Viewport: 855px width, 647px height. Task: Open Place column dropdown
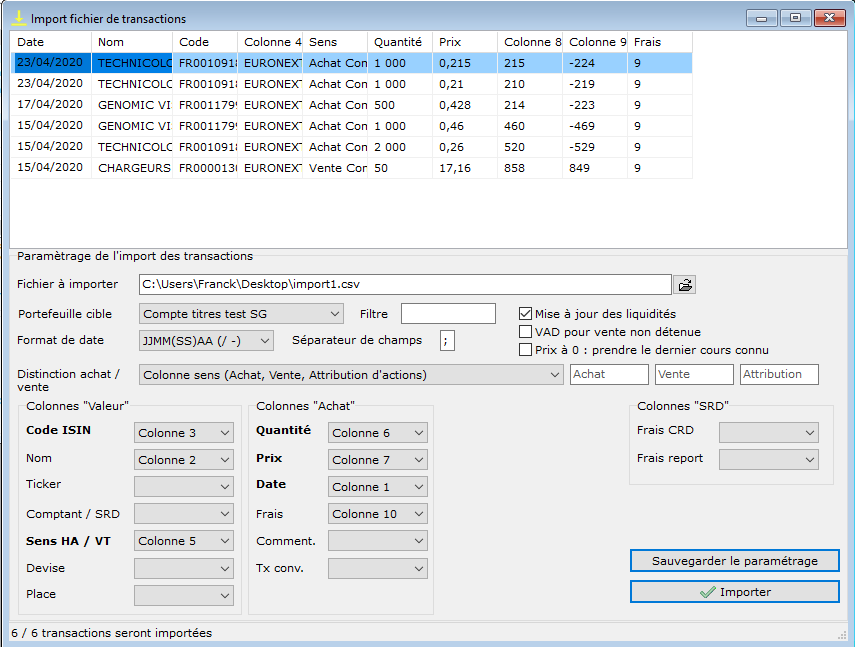point(184,595)
